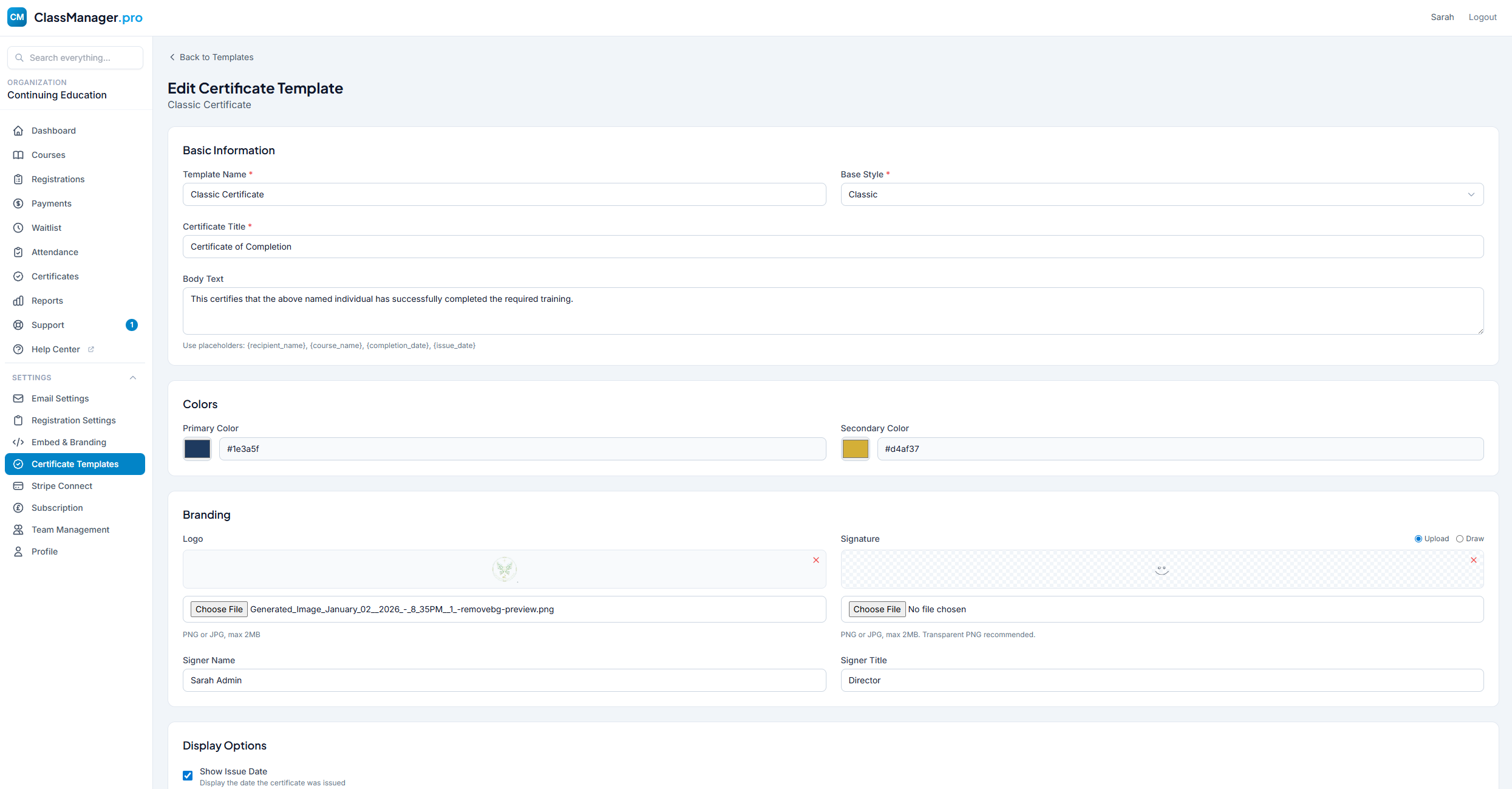This screenshot has height=789, width=1512.
Task: Switch to Certificate Templates in sidebar
Action: [75, 463]
